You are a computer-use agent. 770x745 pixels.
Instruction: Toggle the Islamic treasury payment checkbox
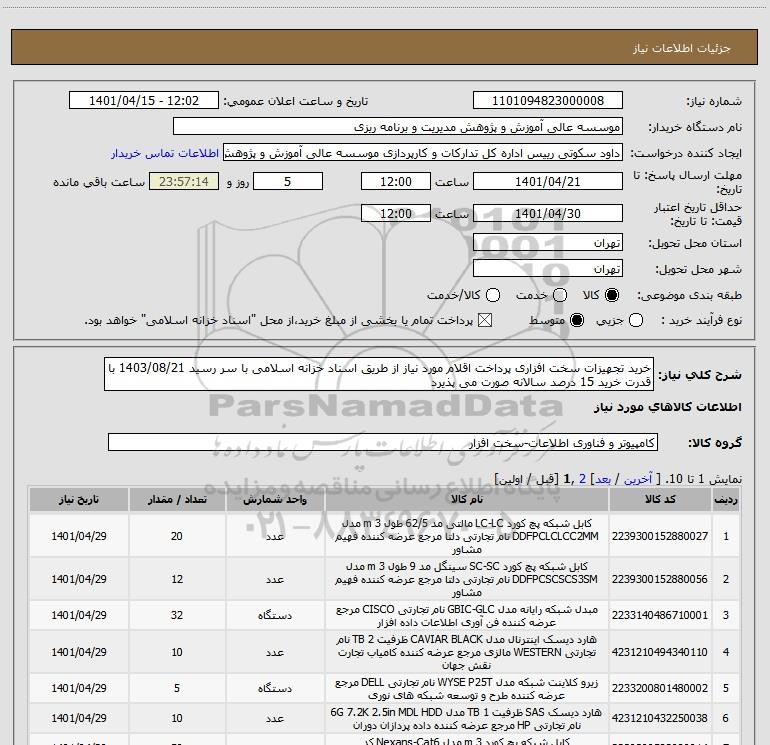(x=485, y=321)
